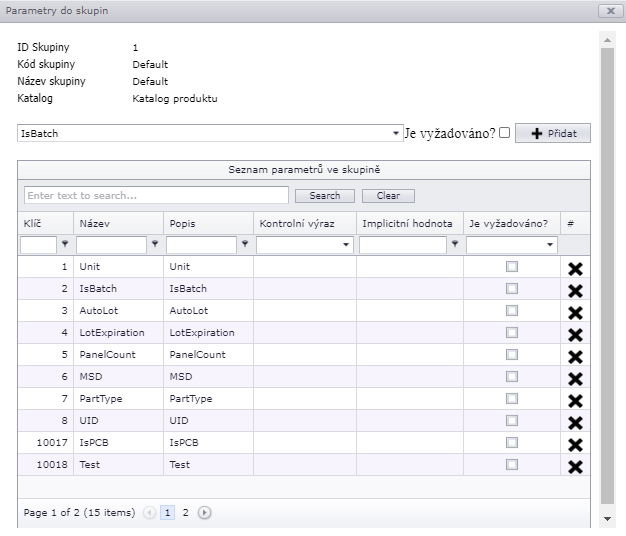This screenshot has height=536, width=626.
Task: Remove the PanelCount parameter with X icon
Action: (x=575, y=356)
